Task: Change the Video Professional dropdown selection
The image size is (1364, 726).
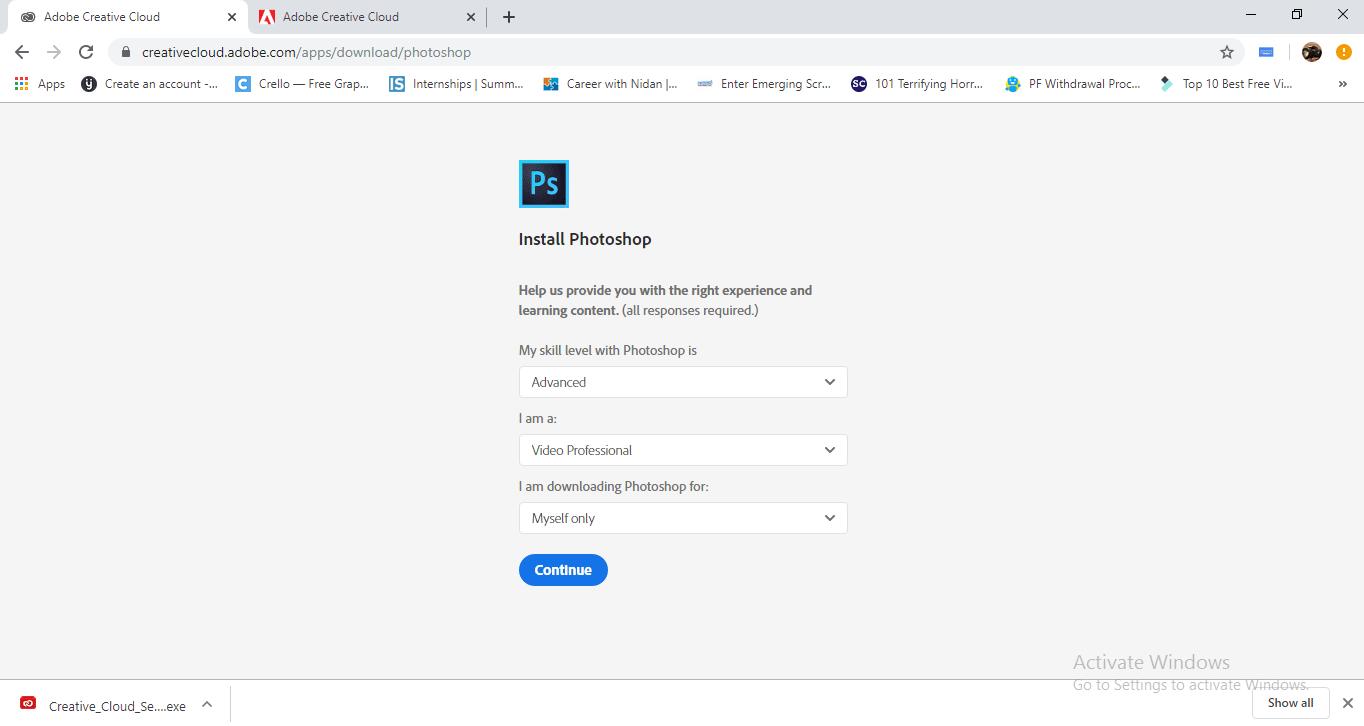Action: pos(683,450)
